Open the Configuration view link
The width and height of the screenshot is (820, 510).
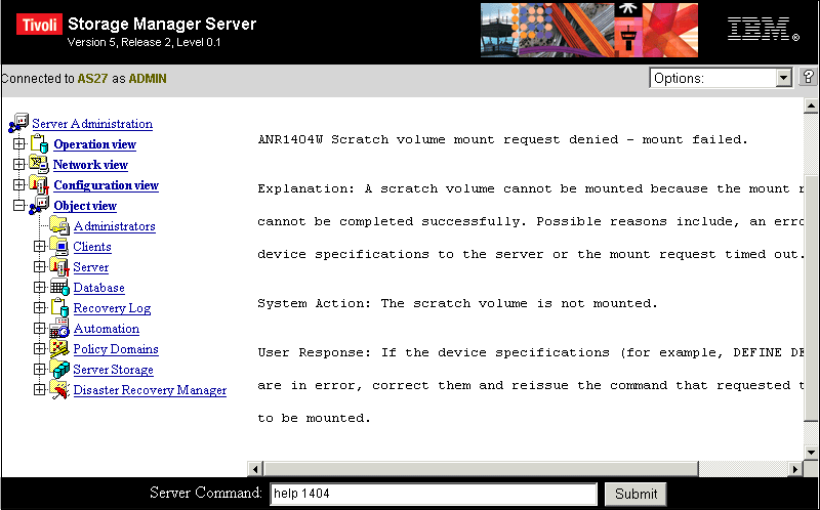(x=106, y=185)
